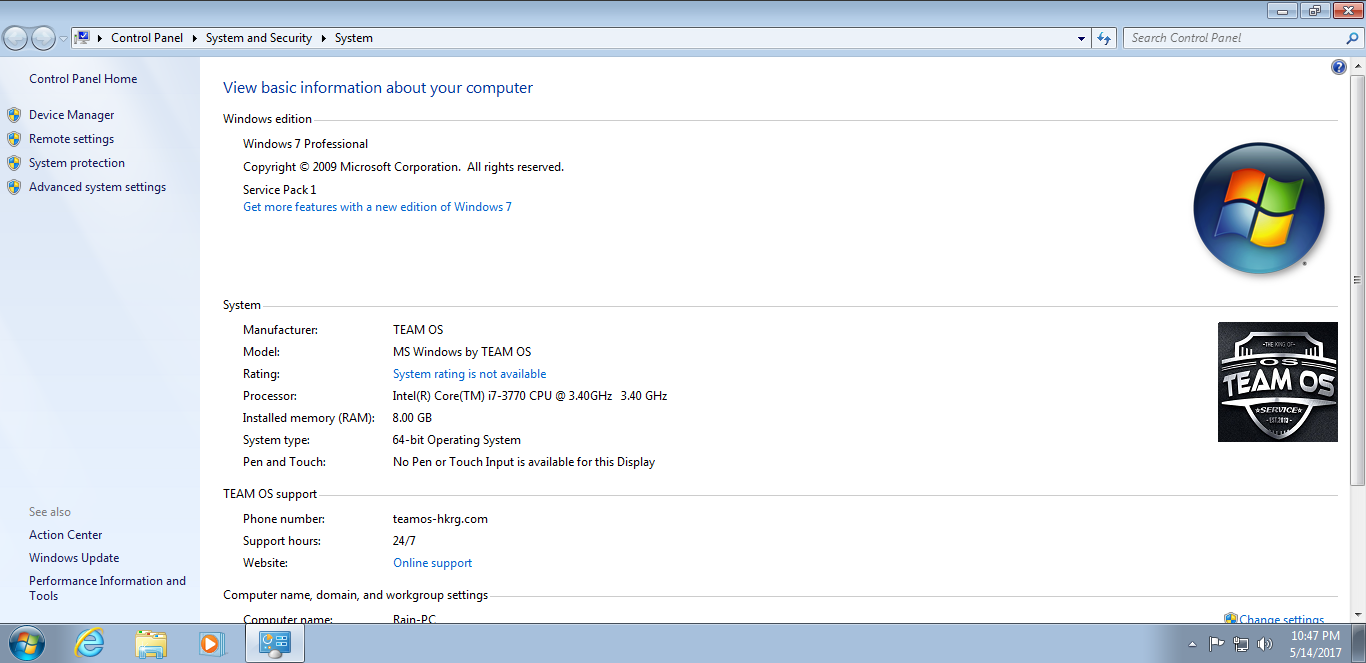Viewport: 1366px width, 663px height.
Task: Click the volume speaker tray icon
Action: point(1265,644)
